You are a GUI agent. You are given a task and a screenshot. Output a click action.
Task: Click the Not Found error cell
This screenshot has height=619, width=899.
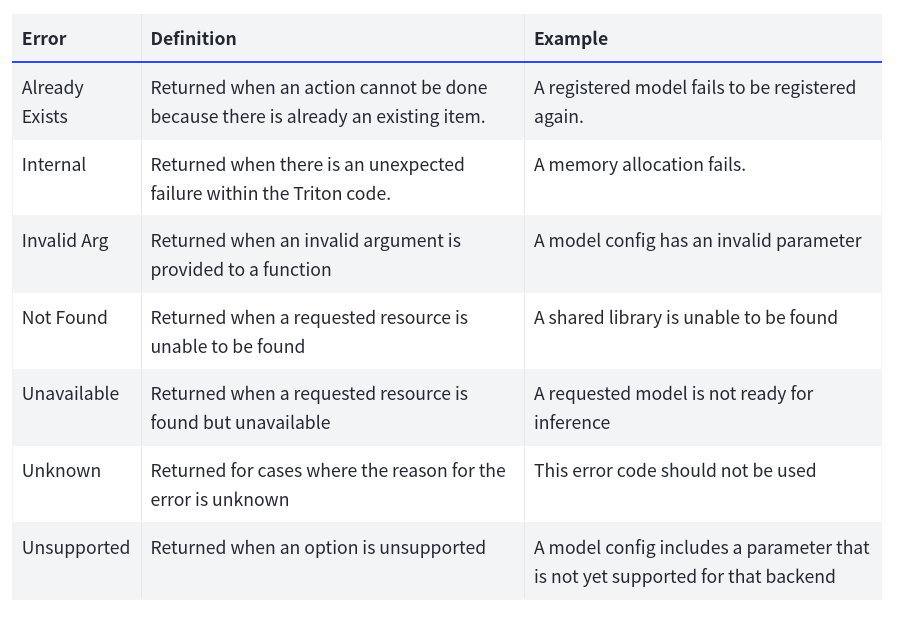point(64,318)
